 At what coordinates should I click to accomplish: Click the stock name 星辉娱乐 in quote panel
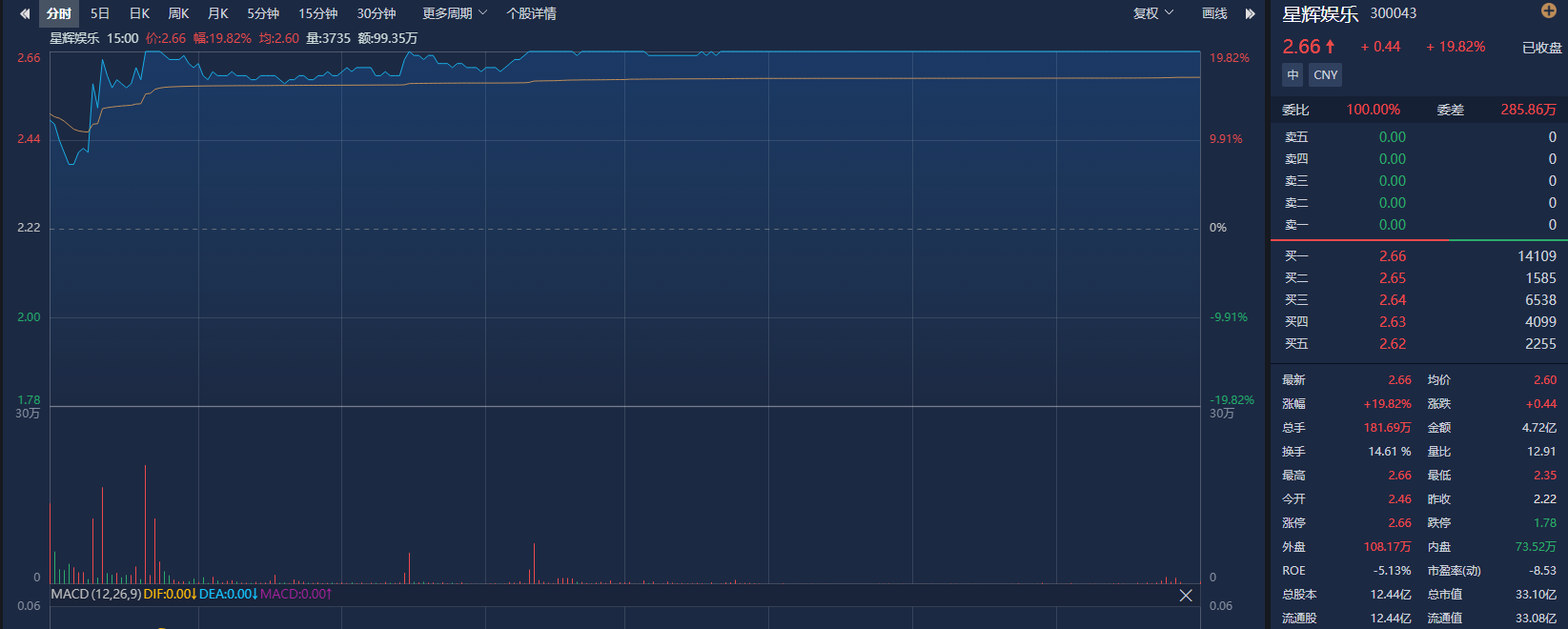click(x=1320, y=14)
